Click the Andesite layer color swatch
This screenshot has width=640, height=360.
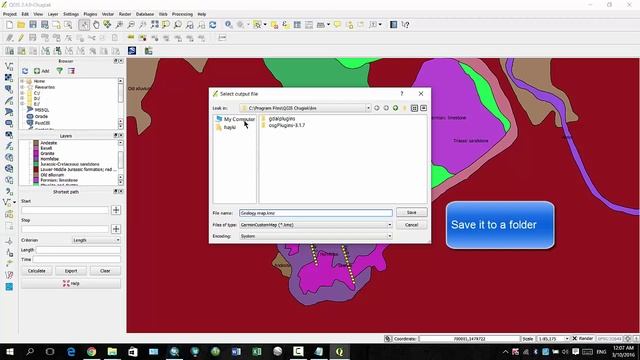click(36, 143)
